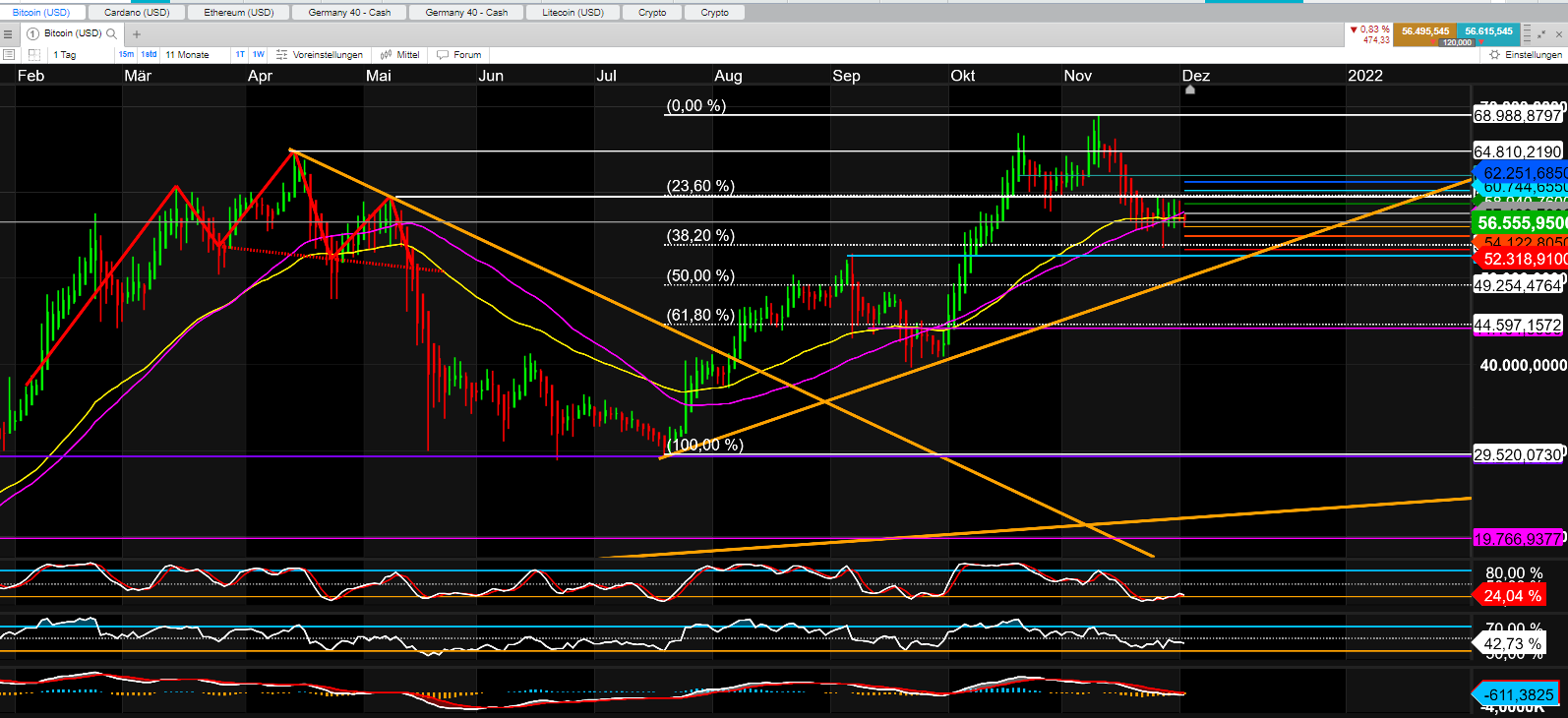Viewport: 1568px width, 718px height.
Task: Click the list view icon in chart toolbar
Action: (9, 55)
